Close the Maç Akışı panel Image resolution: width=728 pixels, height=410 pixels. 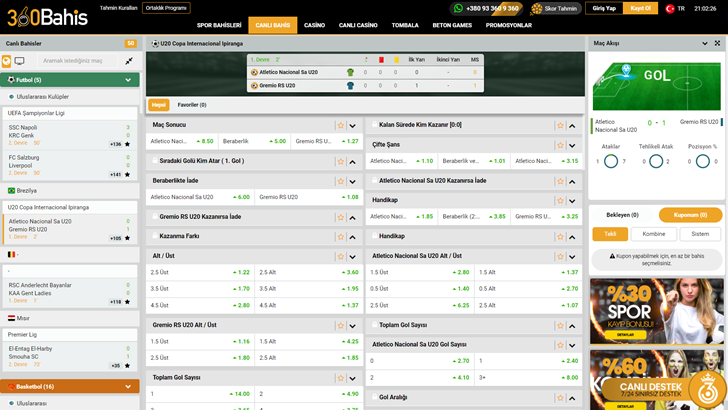point(717,43)
